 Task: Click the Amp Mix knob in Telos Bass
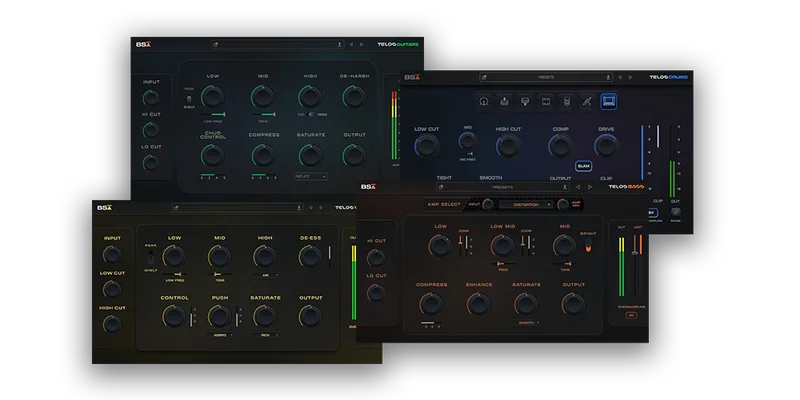click(x=563, y=205)
